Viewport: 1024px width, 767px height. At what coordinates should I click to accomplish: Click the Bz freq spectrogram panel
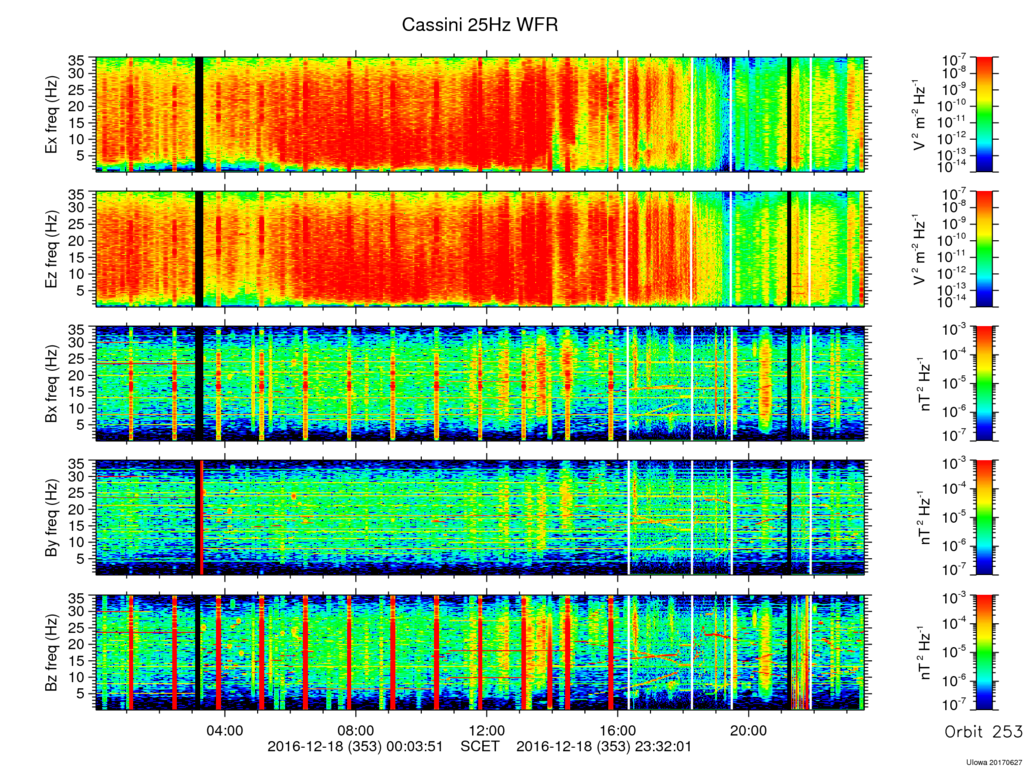[x=481, y=652]
